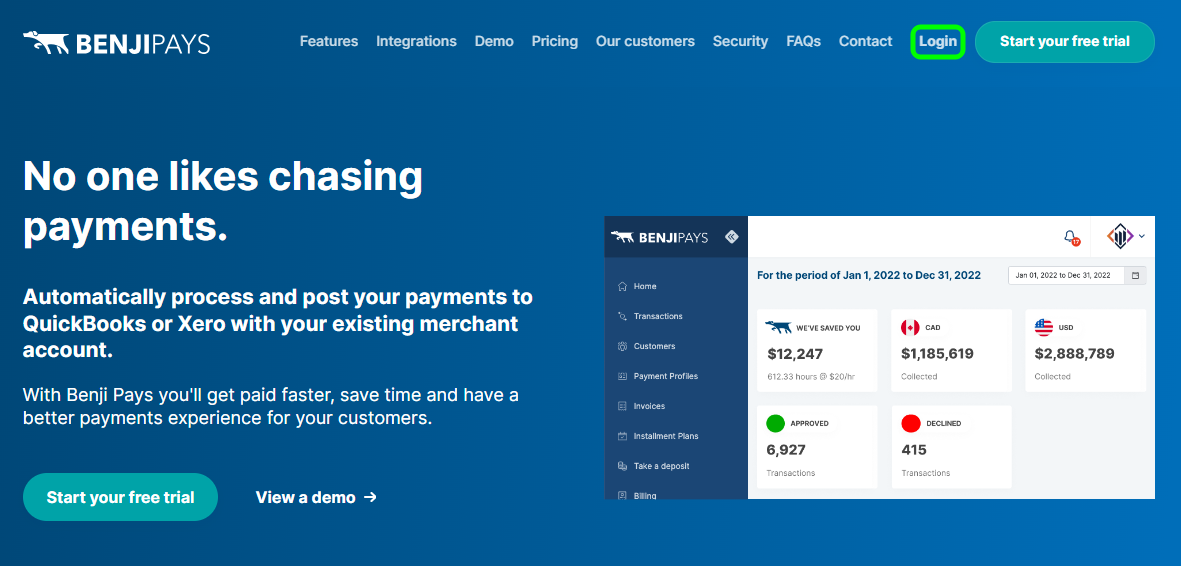Click the Invoices icon in dashboard sidebar
1181x566 pixels.
pos(622,406)
